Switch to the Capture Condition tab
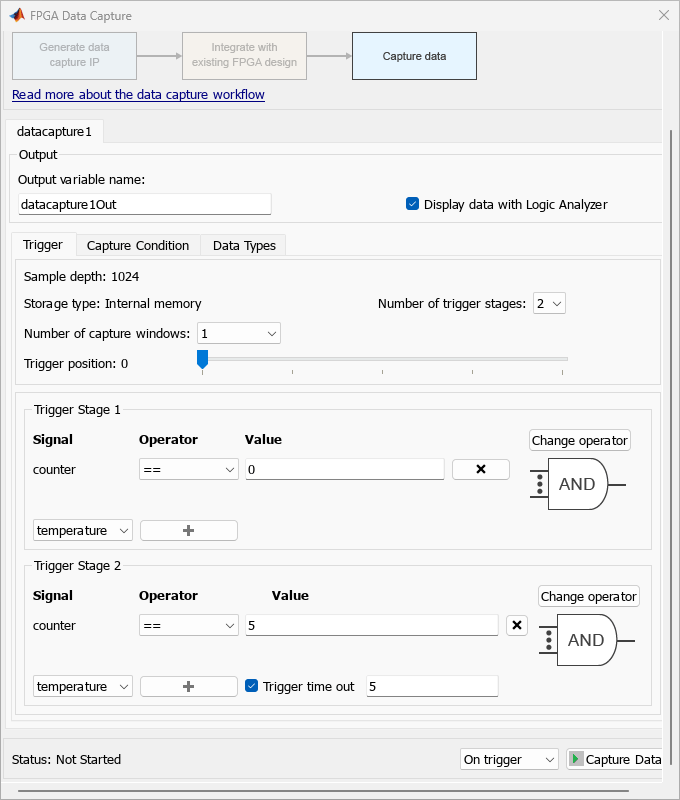 coord(138,245)
